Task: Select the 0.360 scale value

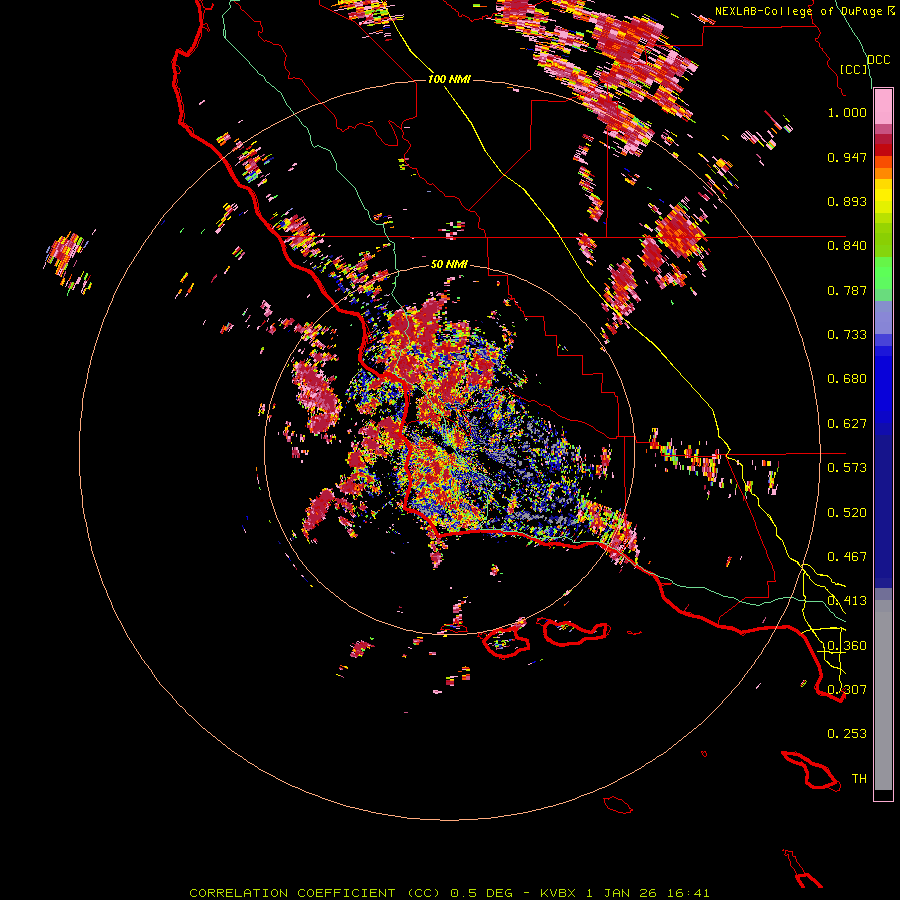Action: point(847,646)
